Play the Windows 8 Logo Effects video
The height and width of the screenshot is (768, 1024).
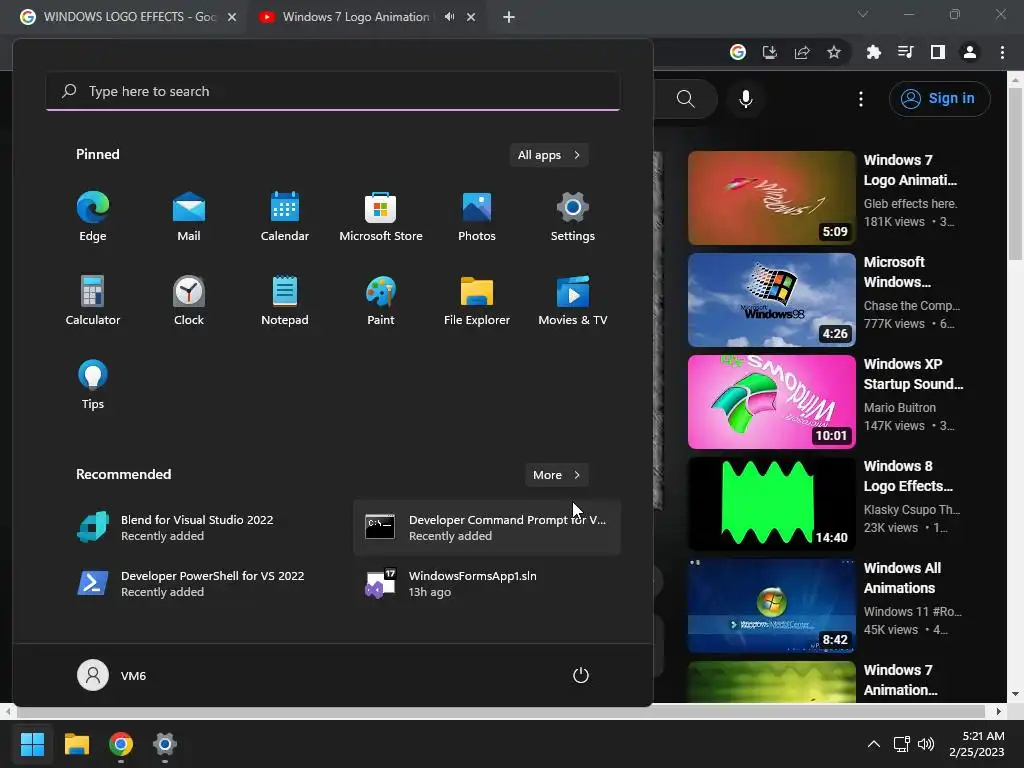[771, 504]
